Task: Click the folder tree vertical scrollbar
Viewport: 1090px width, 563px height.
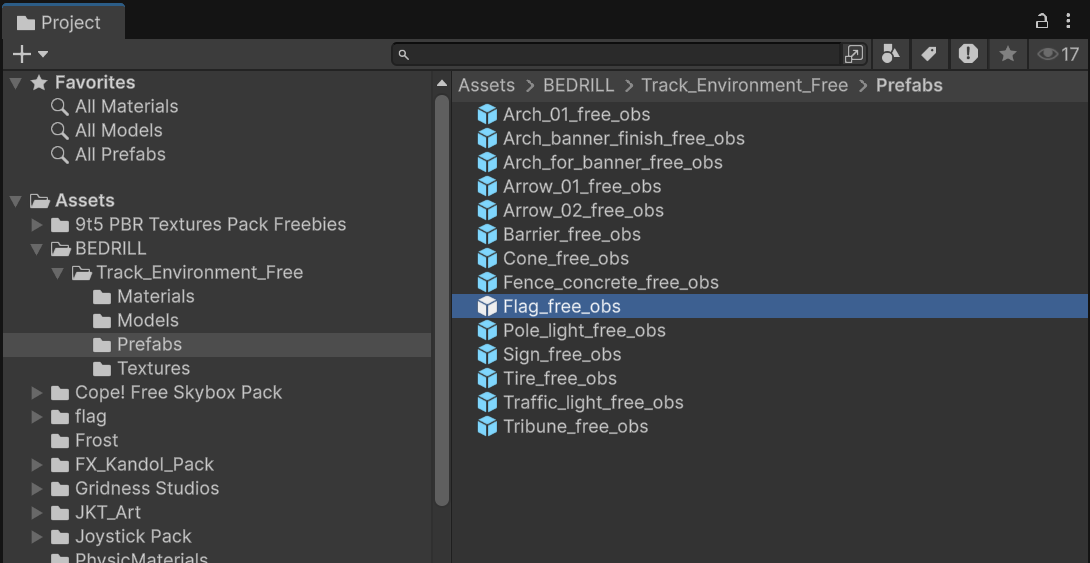Action: coord(442,300)
